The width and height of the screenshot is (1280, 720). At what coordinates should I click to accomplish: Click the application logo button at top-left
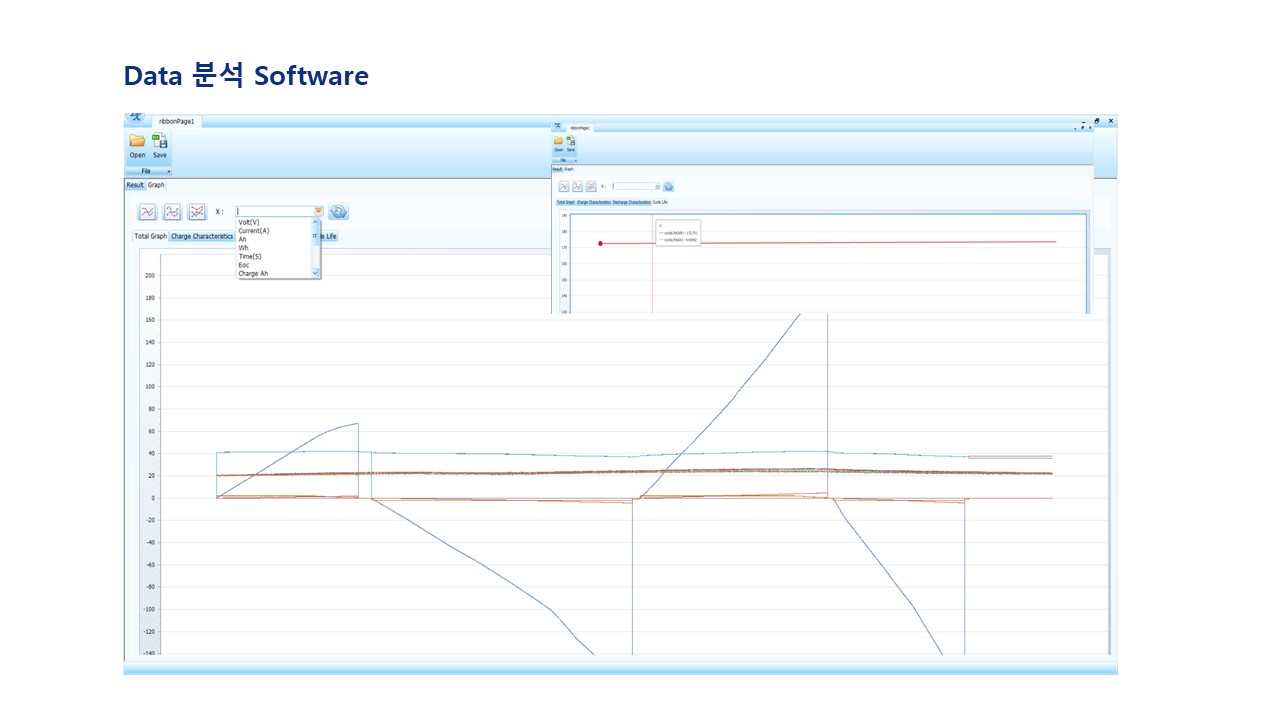136,118
